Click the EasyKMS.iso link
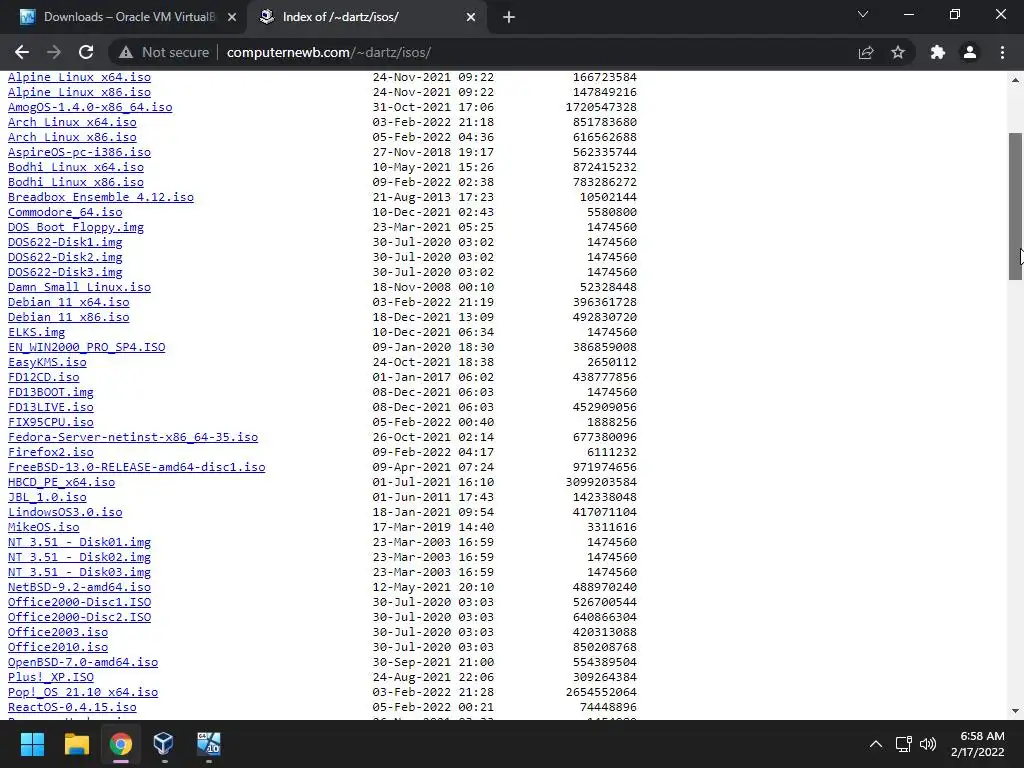This screenshot has height=768, width=1024. [x=47, y=362]
